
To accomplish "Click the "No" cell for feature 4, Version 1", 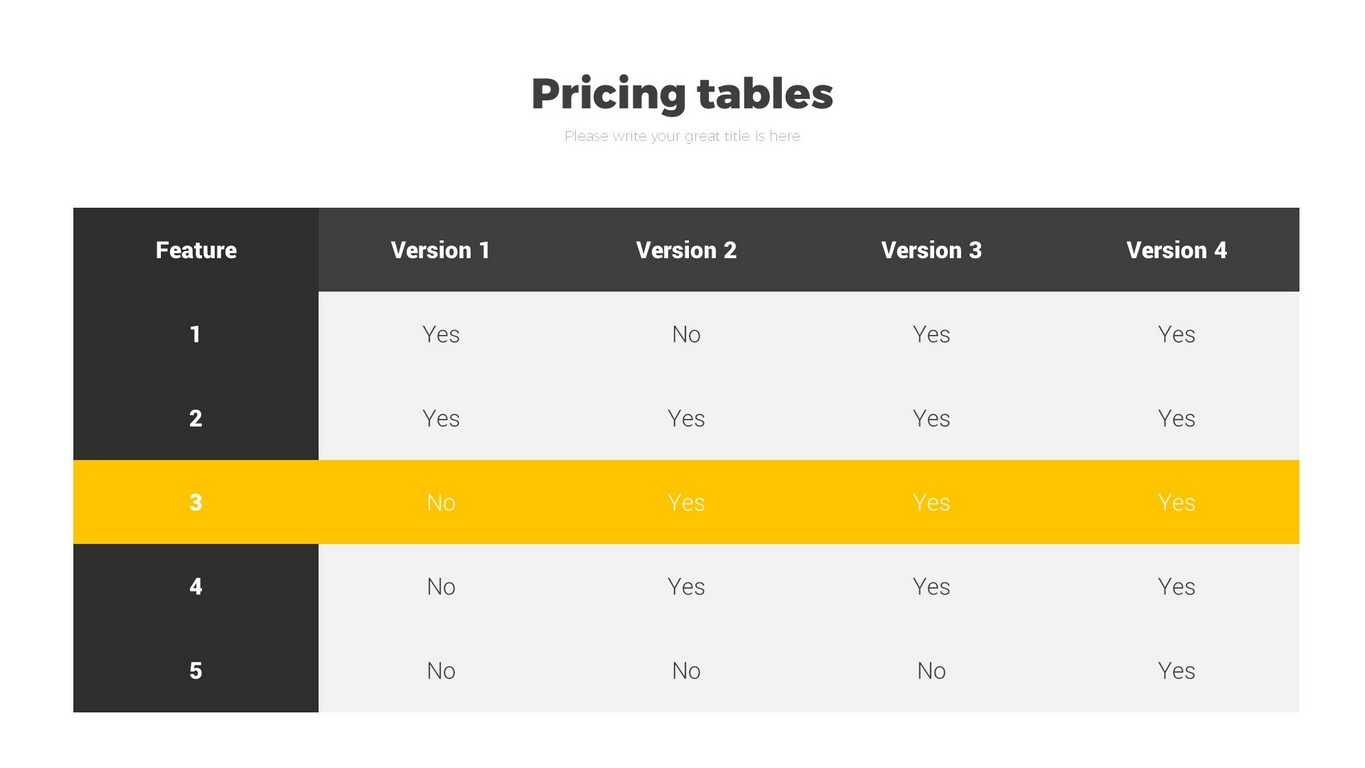I will [441, 586].
